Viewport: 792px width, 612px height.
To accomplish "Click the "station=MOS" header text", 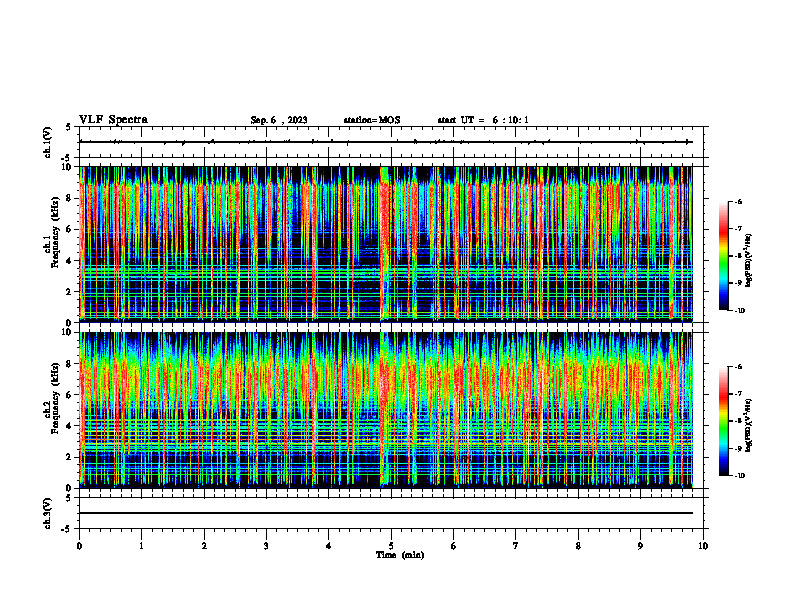I will point(372,120).
